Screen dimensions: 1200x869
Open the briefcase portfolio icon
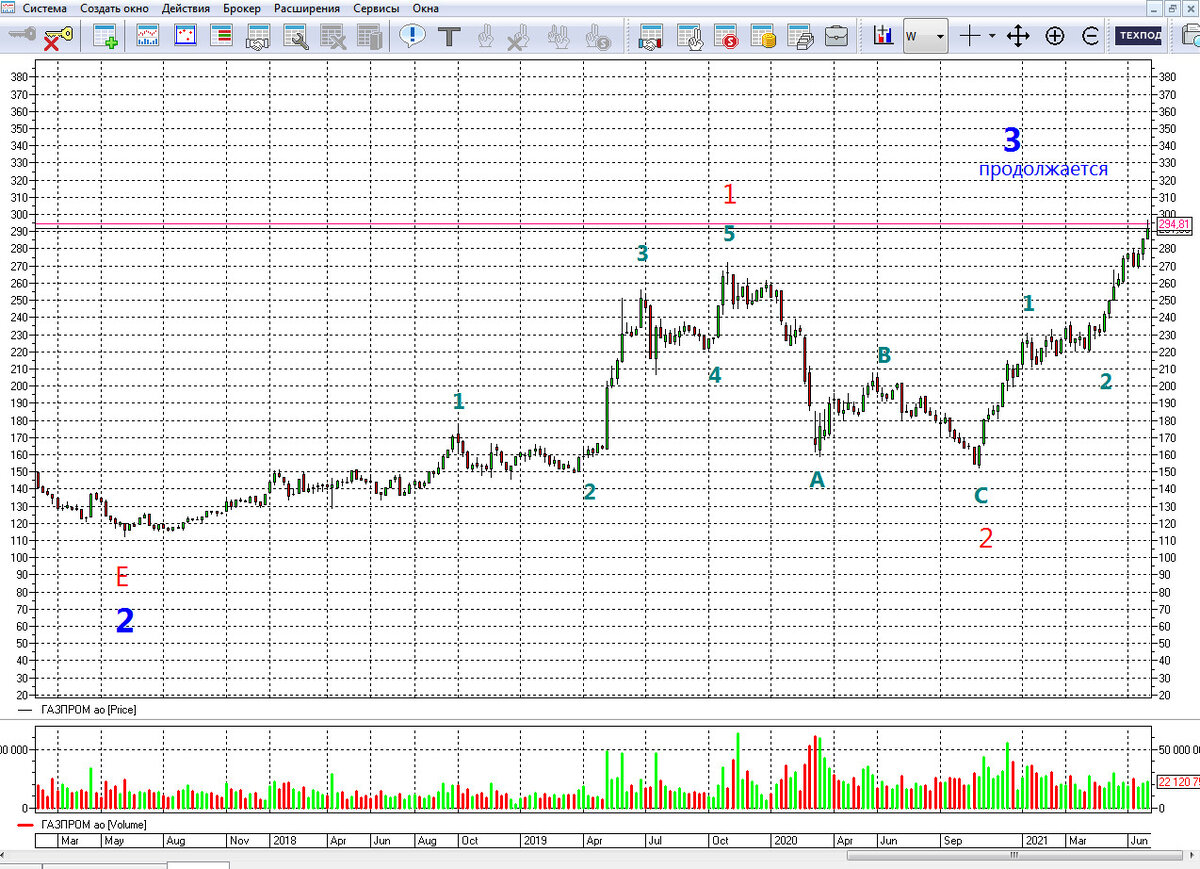(836, 38)
